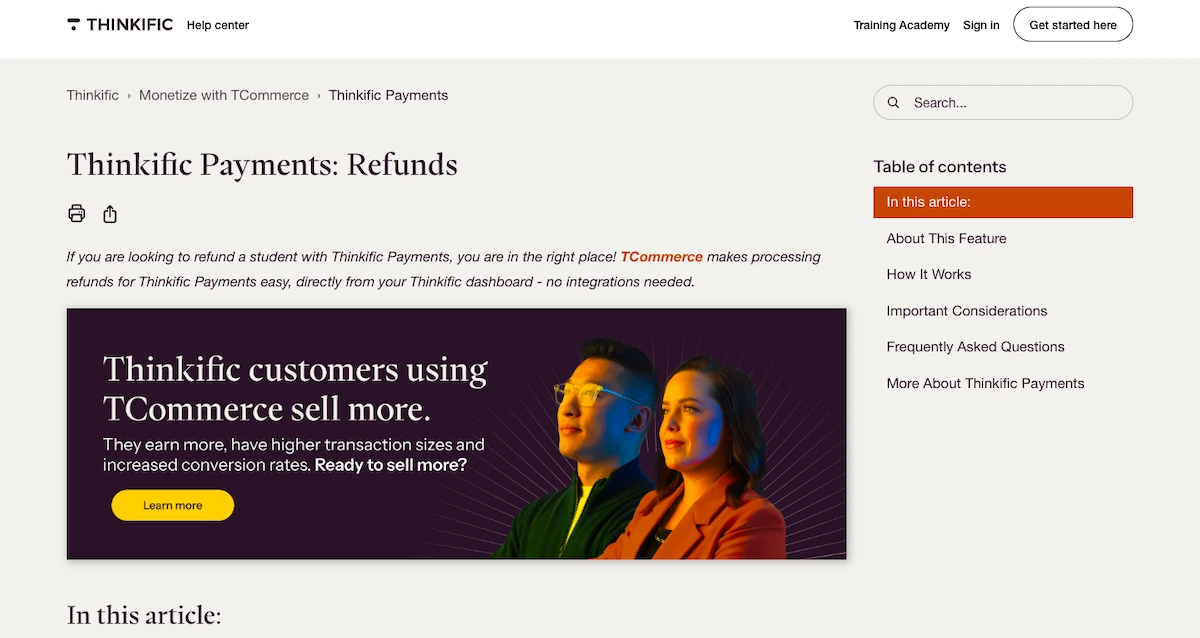
Task: Navigate to Monetize with TCommerce breadcrumb
Action: click(x=224, y=95)
